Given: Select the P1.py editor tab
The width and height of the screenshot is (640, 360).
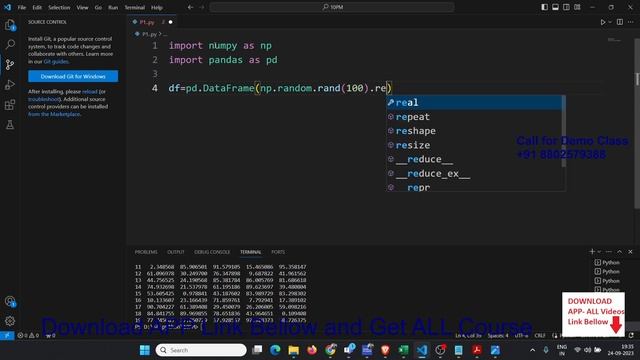Looking at the screenshot, I should tap(150, 22).
